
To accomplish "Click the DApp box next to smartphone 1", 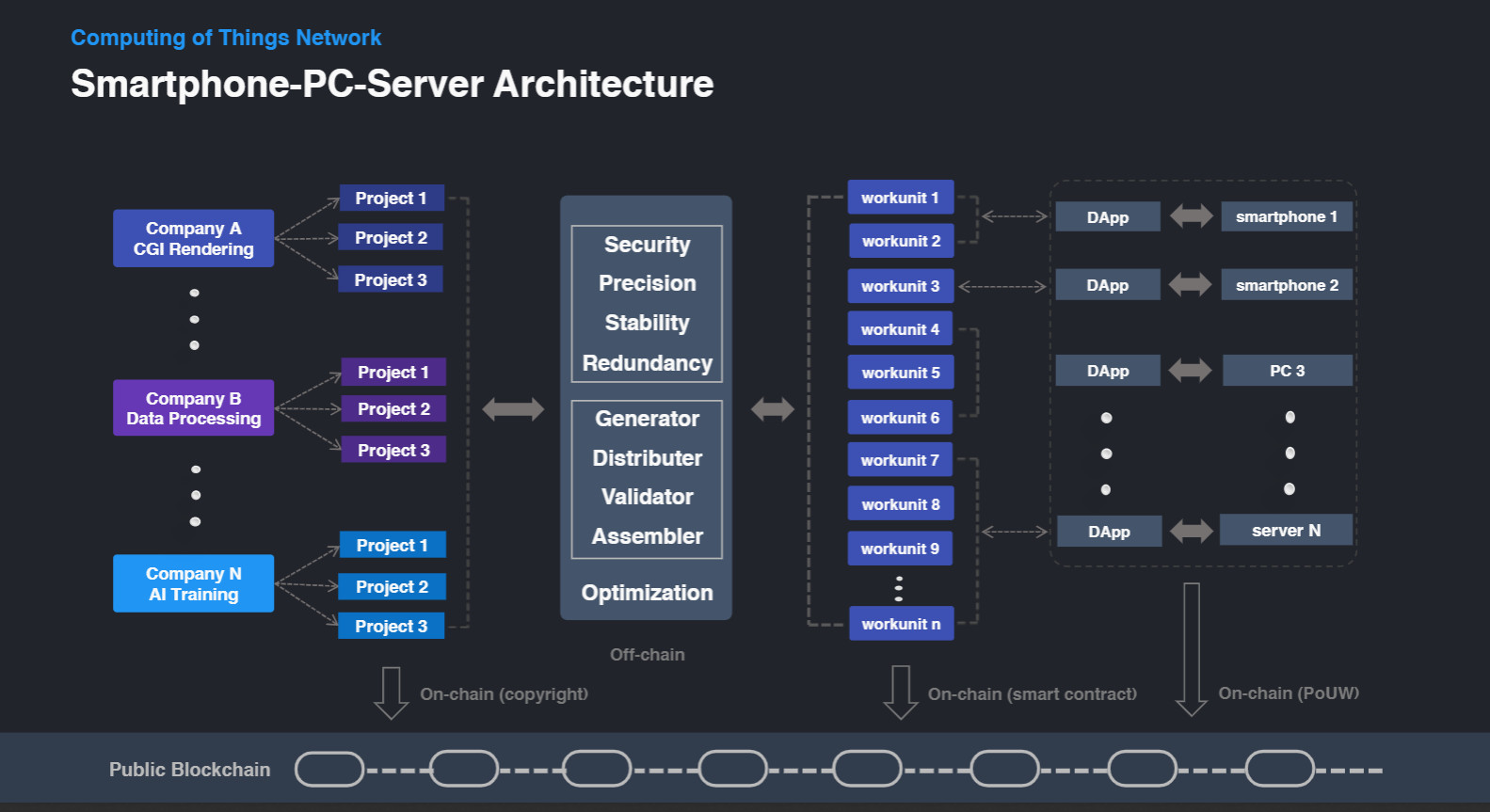I will pyautogui.click(x=1108, y=217).
